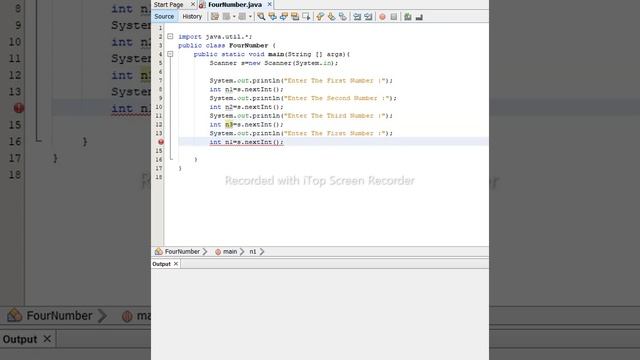Click the 'public class FourNumber' line
This screenshot has height=360, width=640.
click(x=227, y=45)
